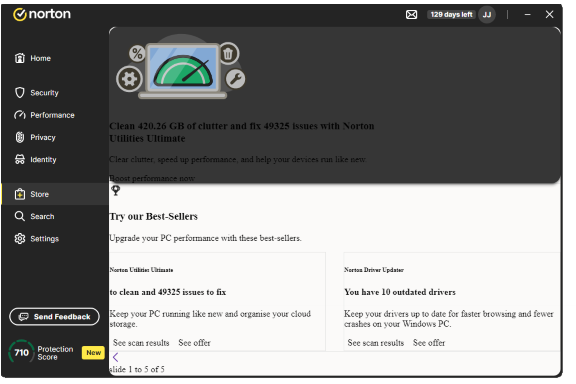Viewport: 576px width, 384px height.
Task: Click the 129 days left badge
Action: click(x=451, y=15)
